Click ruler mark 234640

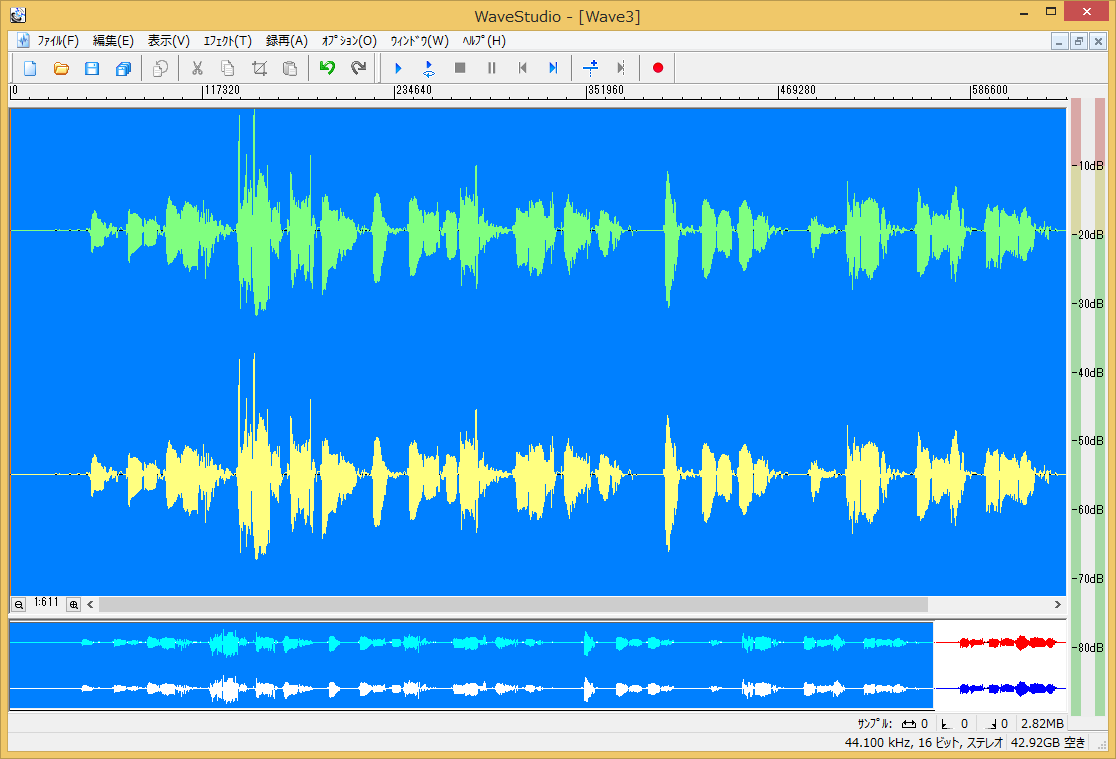414,90
